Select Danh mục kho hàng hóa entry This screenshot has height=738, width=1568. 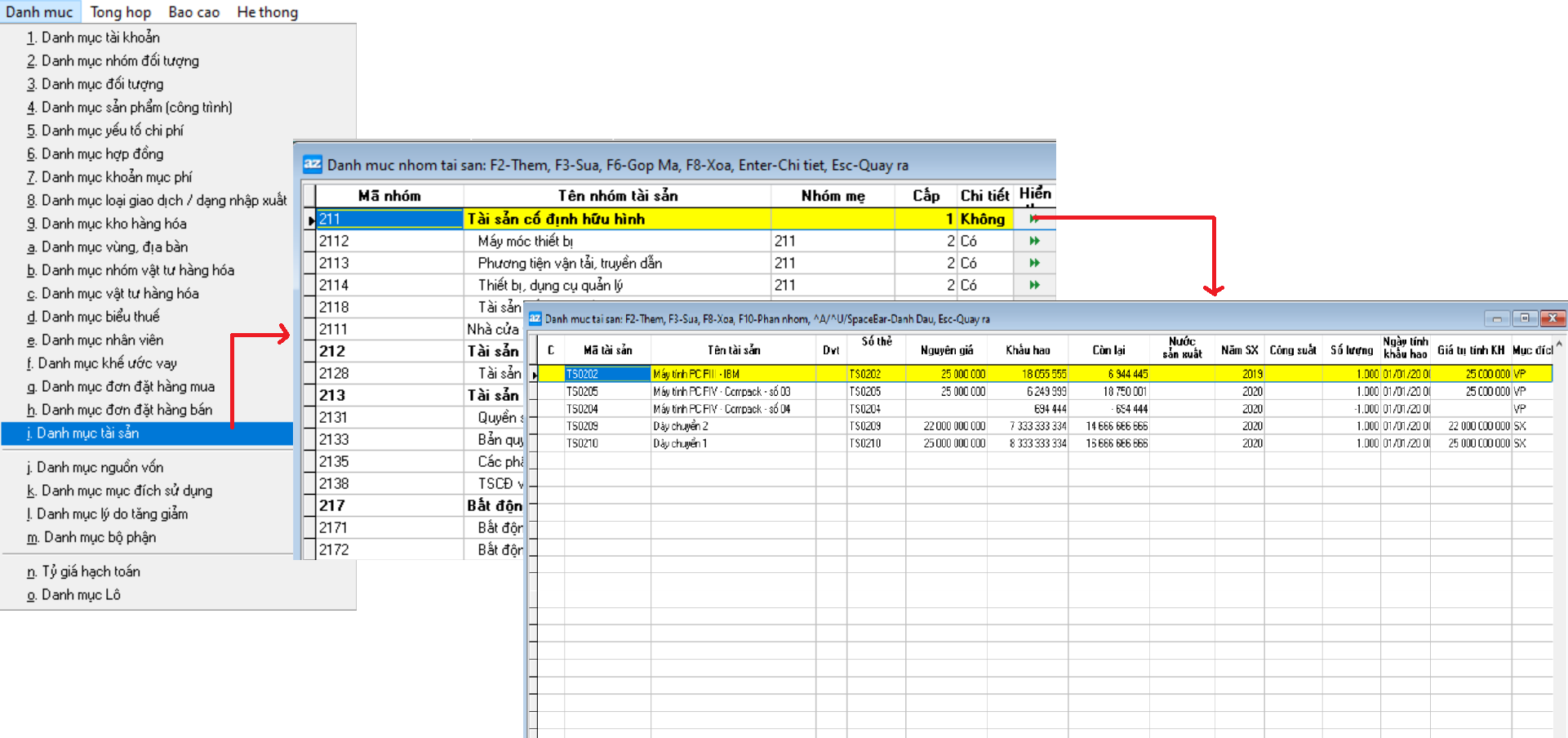(x=113, y=224)
